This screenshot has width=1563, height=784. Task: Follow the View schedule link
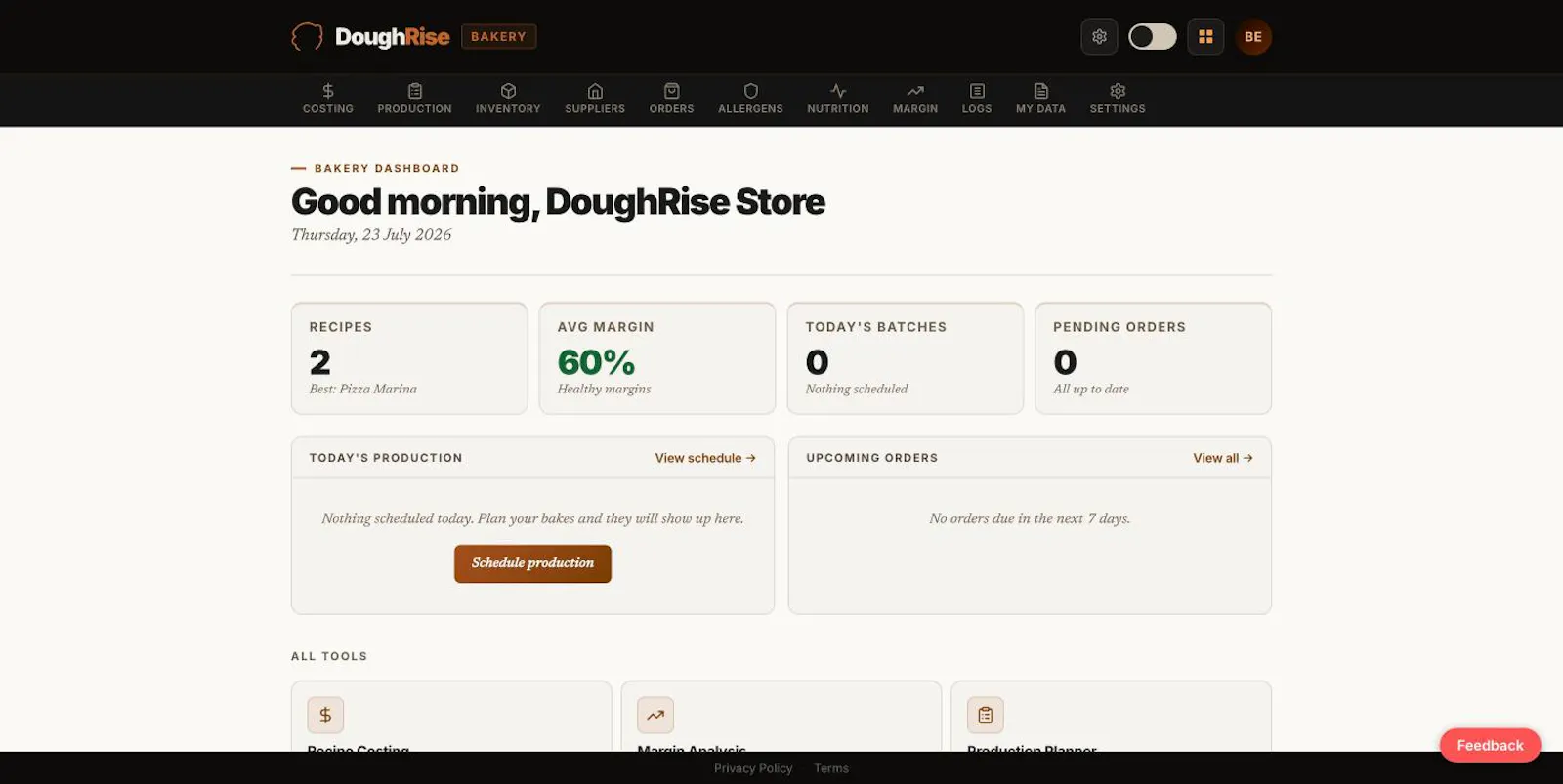coord(705,458)
